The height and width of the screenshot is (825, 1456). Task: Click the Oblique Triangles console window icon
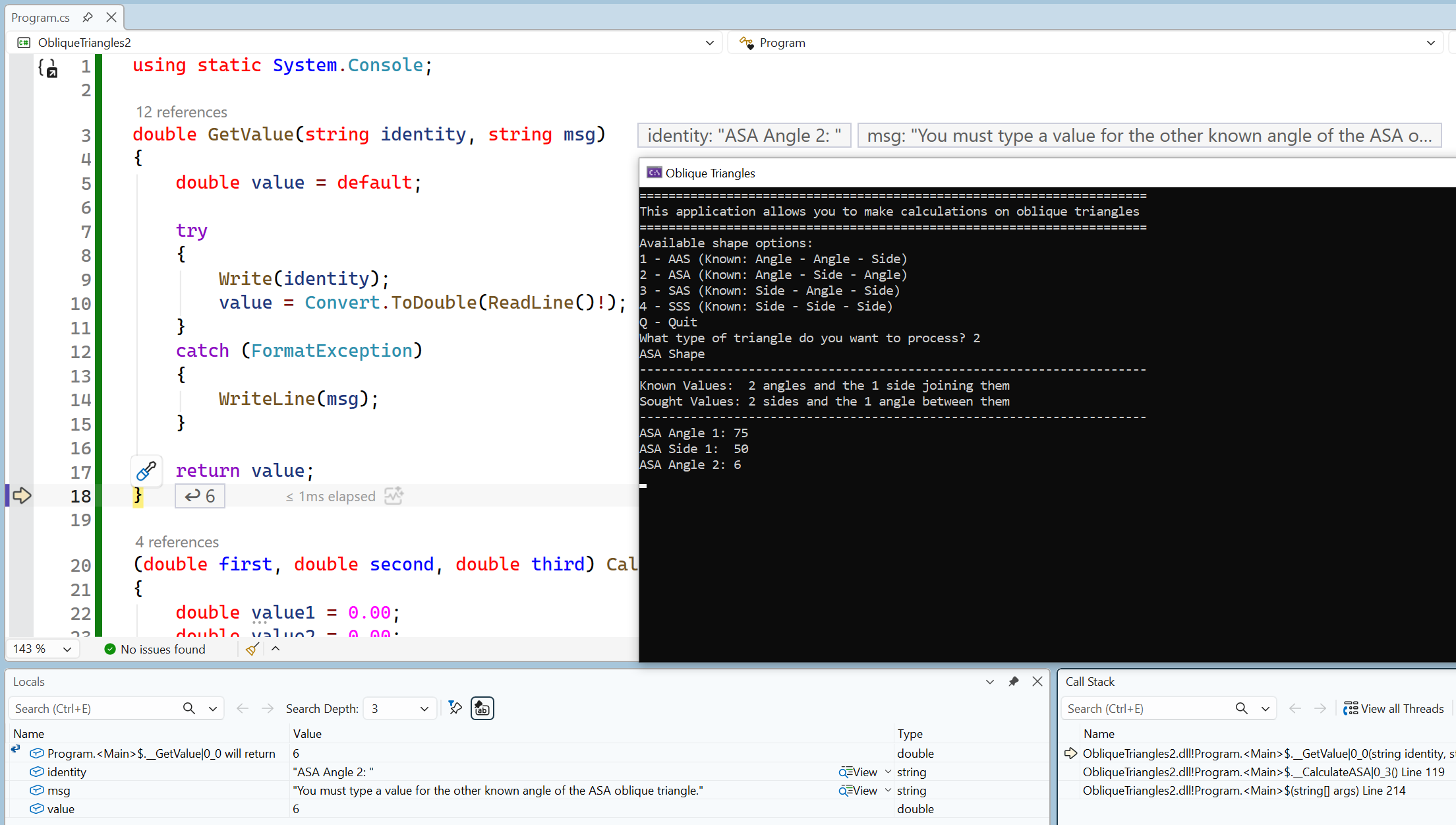[x=654, y=173]
